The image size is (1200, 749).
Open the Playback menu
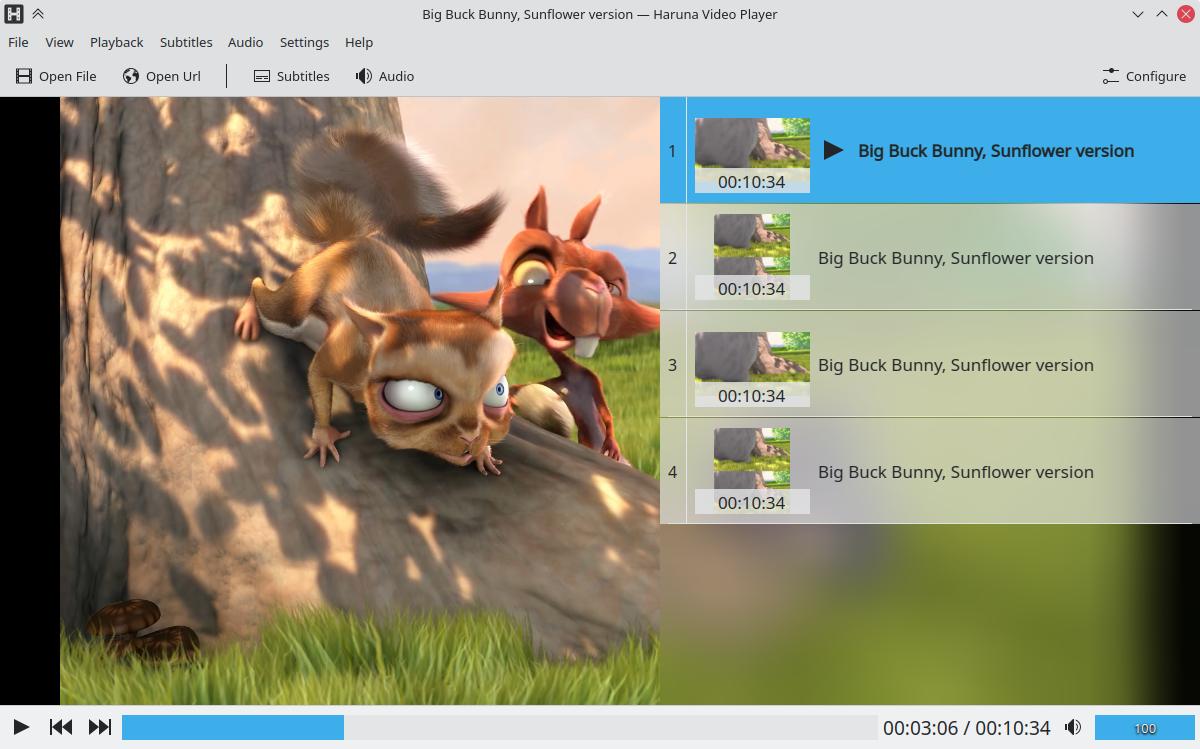(117, 42)
